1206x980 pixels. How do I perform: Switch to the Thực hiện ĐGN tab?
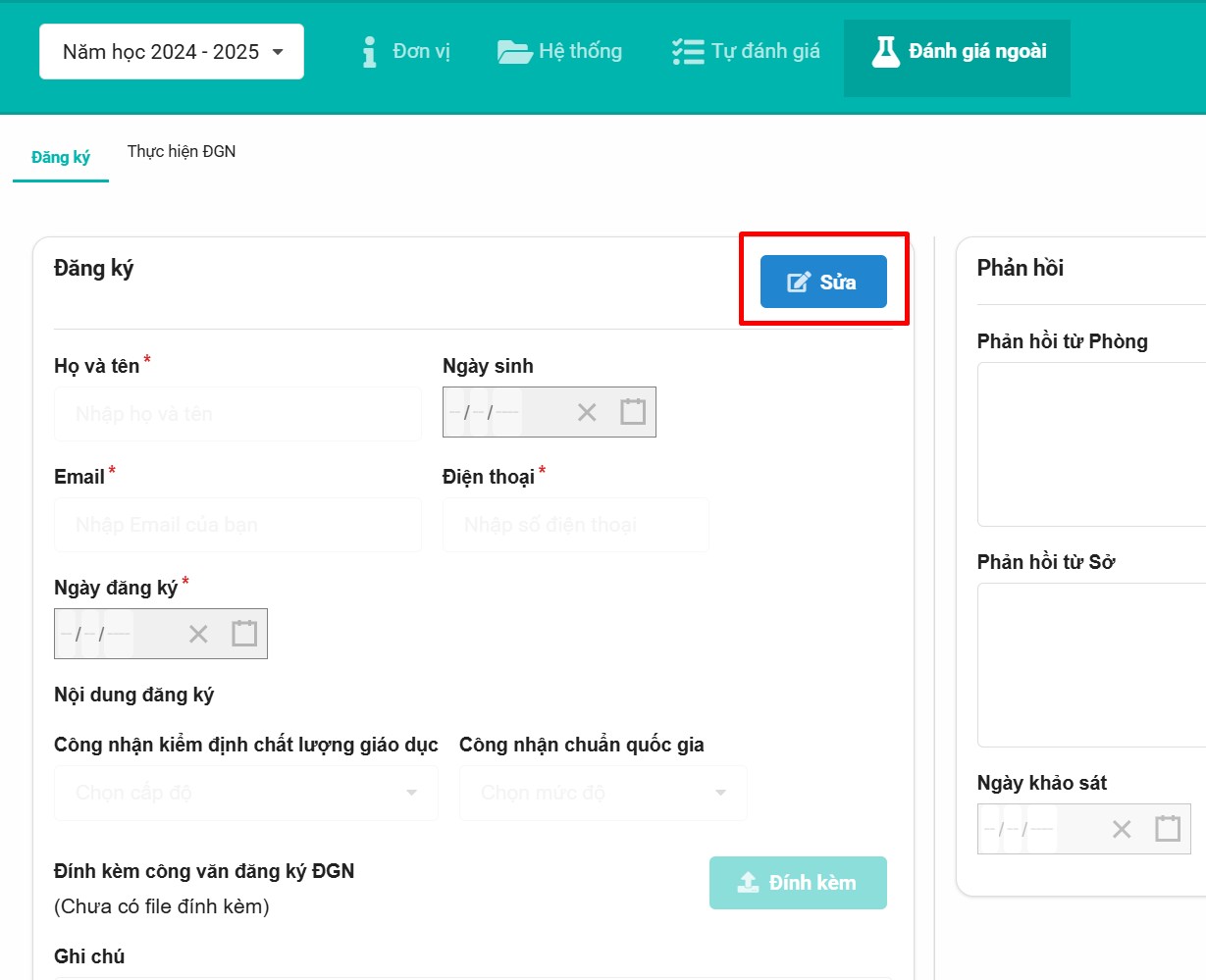click(182, 151)
